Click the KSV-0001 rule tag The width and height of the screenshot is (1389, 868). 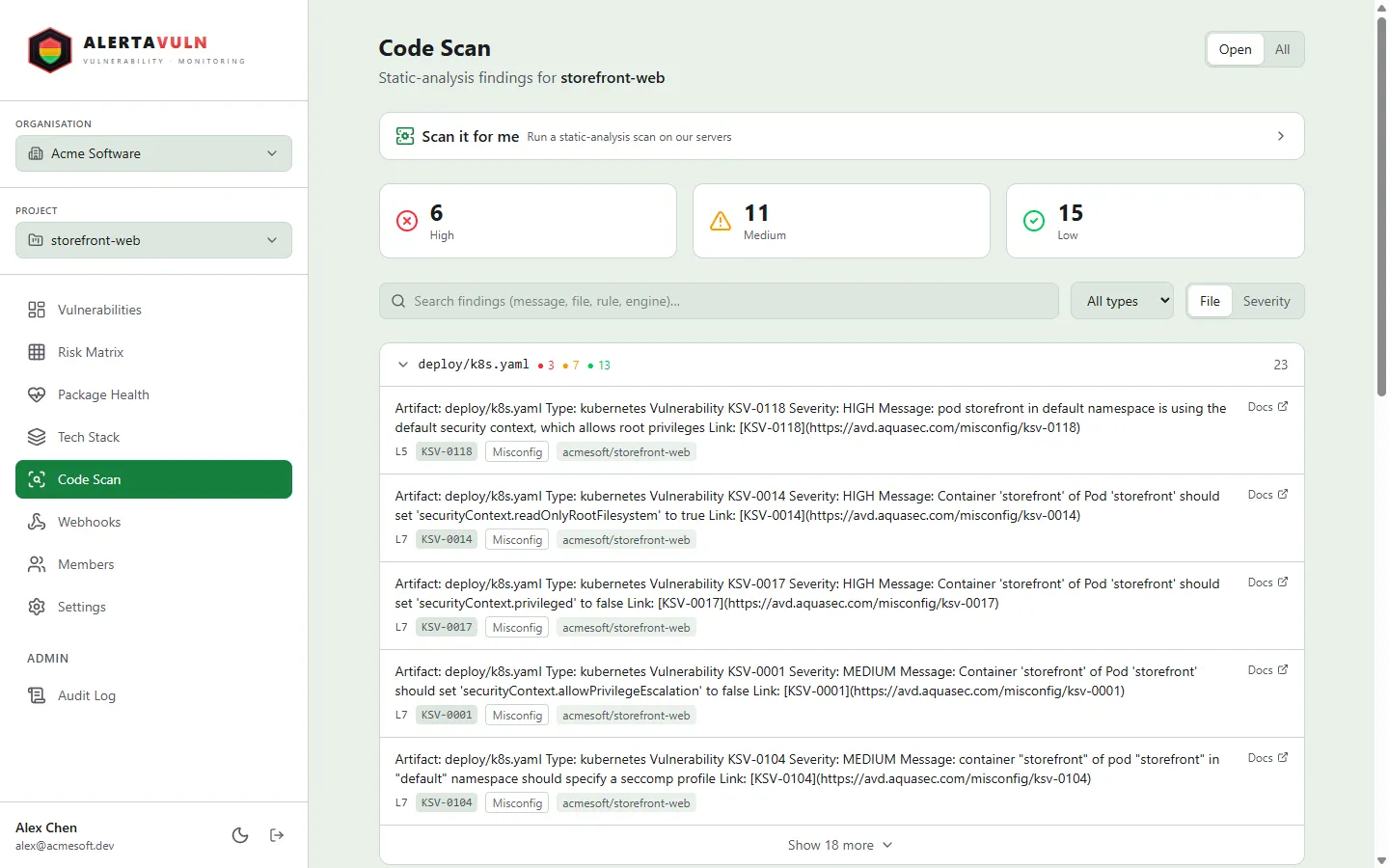pos(447,715)
